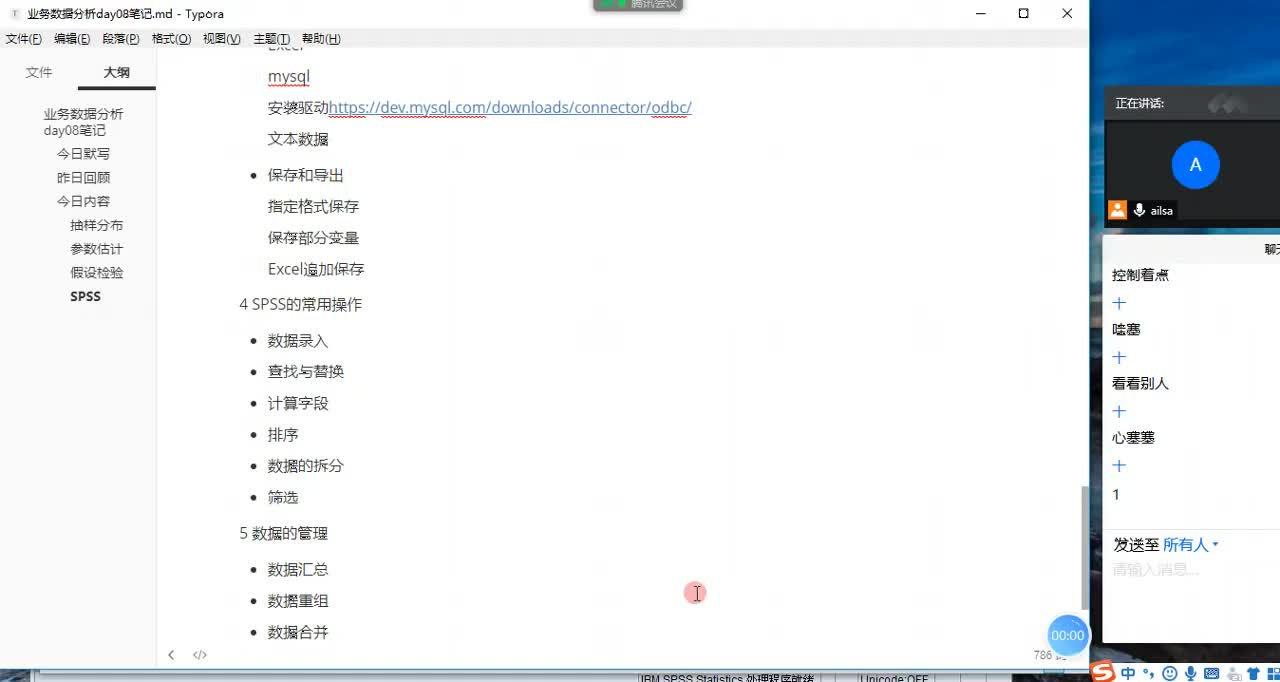Click the 数据重组 bullet

pos(298,601)
